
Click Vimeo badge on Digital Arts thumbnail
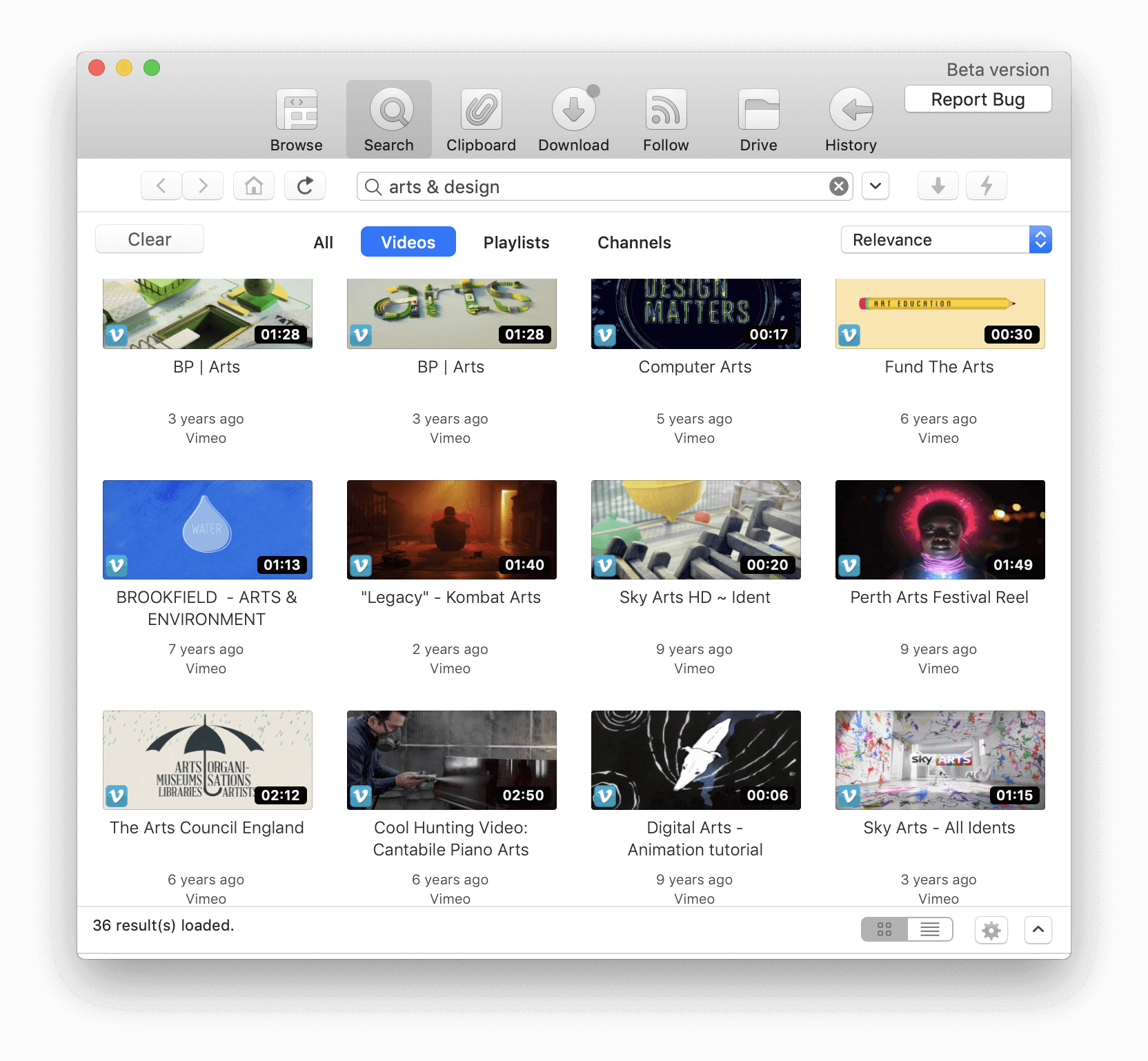point(605,796)
